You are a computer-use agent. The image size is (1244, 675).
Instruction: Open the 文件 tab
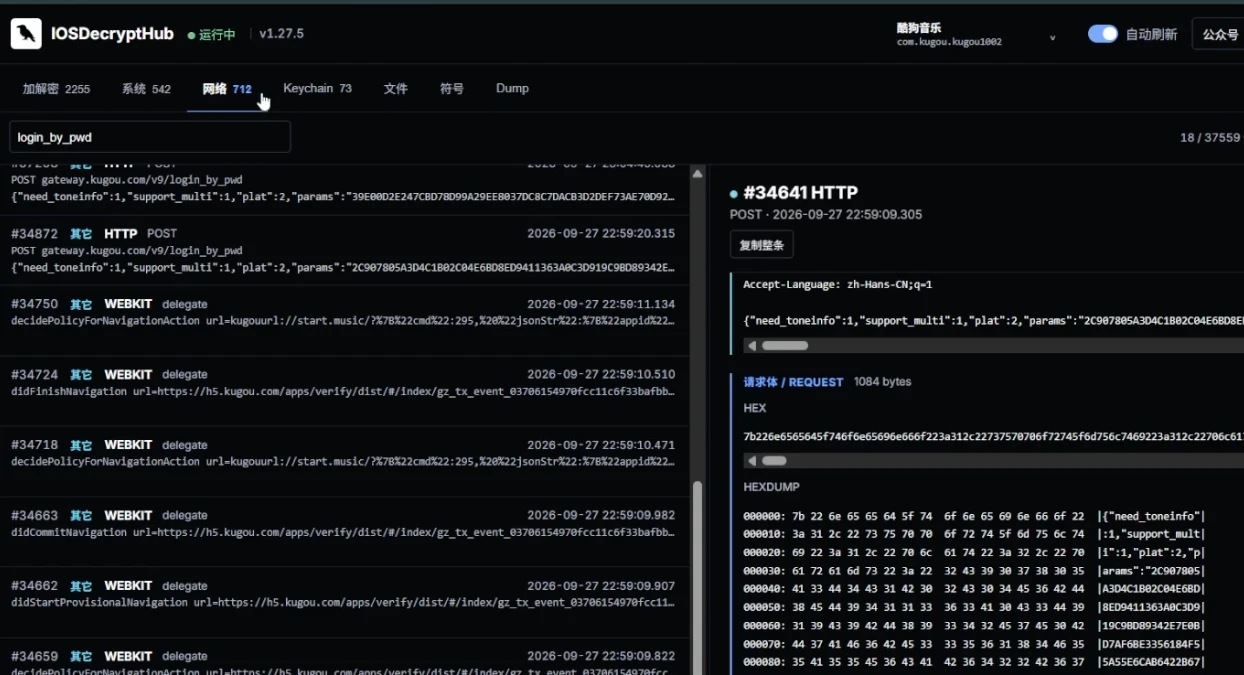click(396, 89)
